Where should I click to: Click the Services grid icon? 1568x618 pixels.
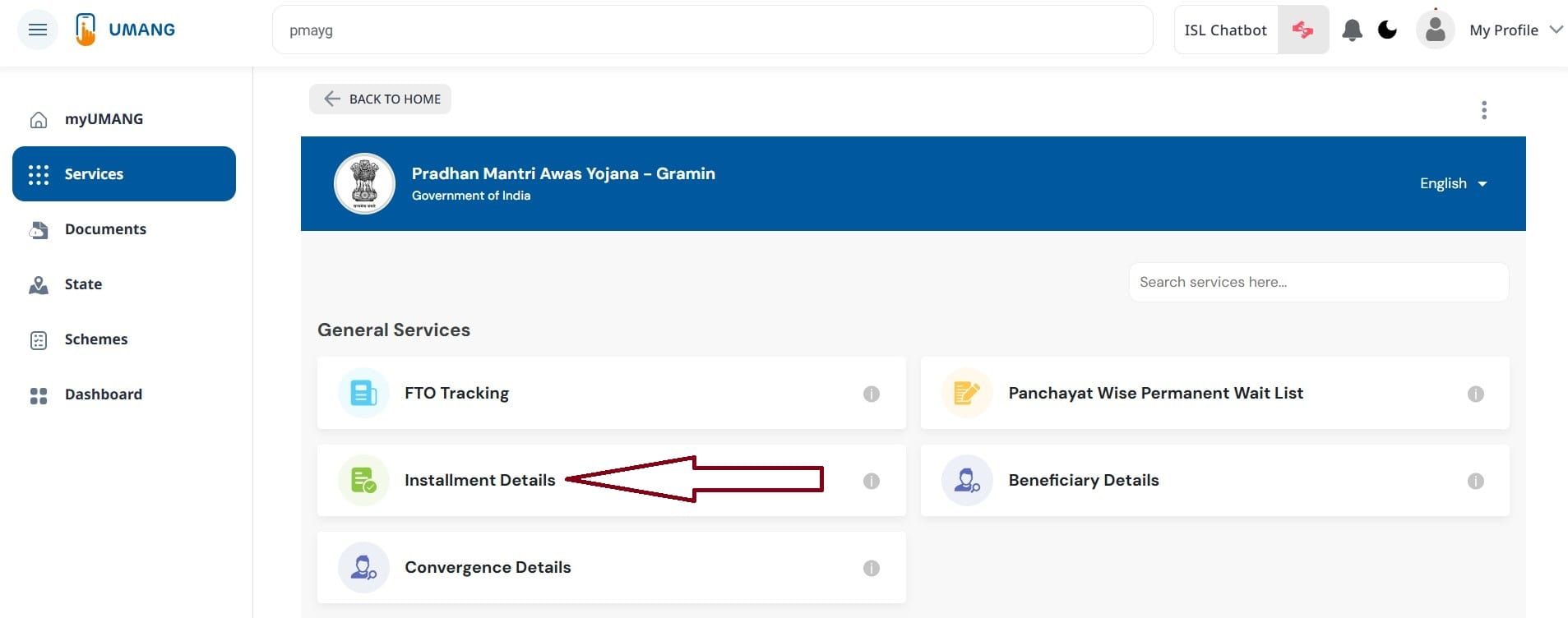coord(39,174)
